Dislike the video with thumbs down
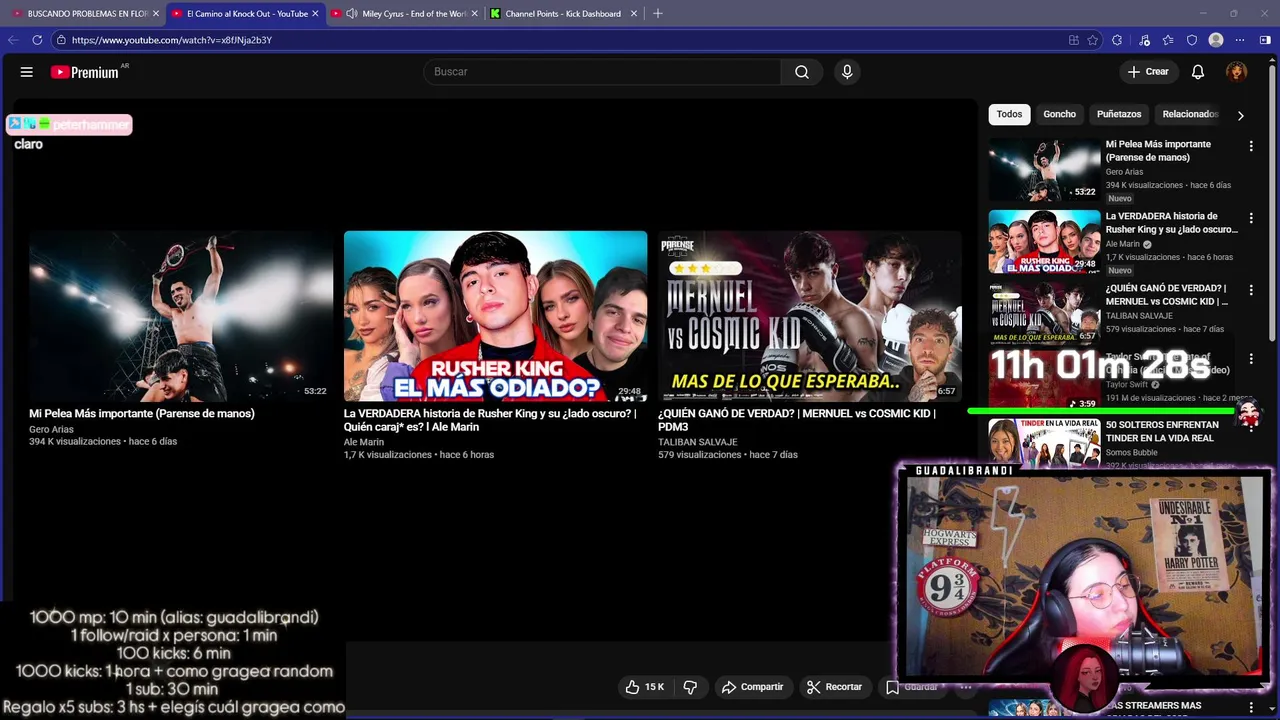1280x720 pixels. (x=690, y=687)
